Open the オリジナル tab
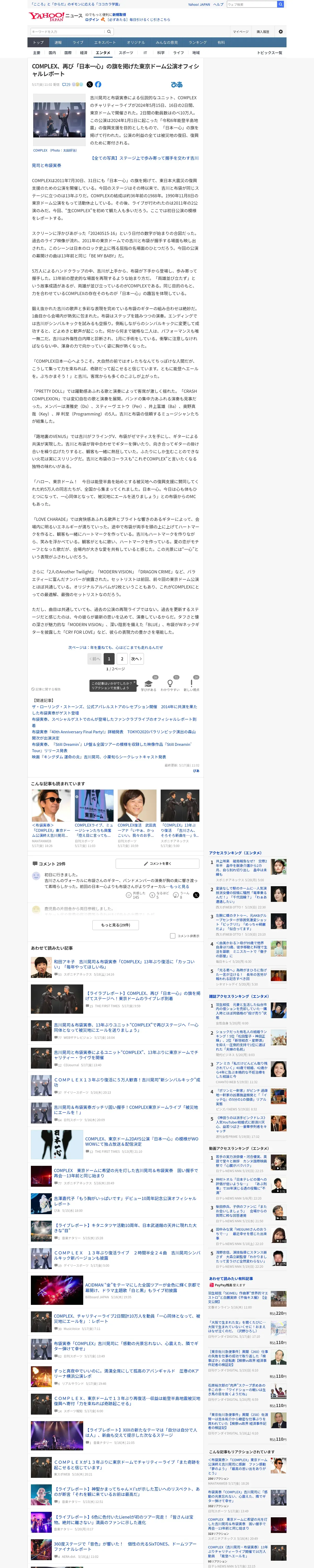 136,43
